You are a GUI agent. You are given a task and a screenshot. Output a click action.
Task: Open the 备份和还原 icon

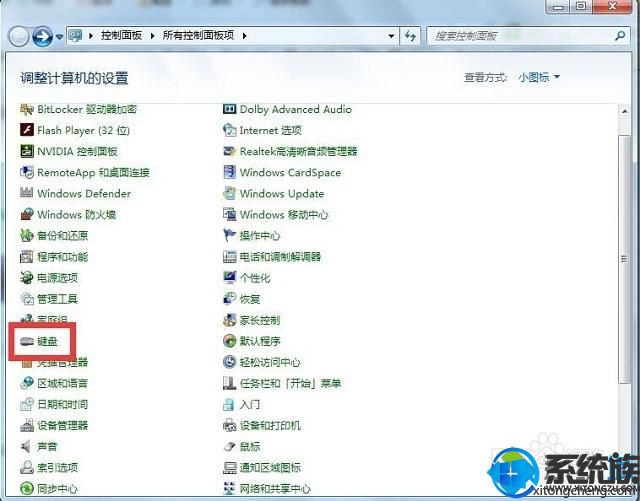coord(27,236)
